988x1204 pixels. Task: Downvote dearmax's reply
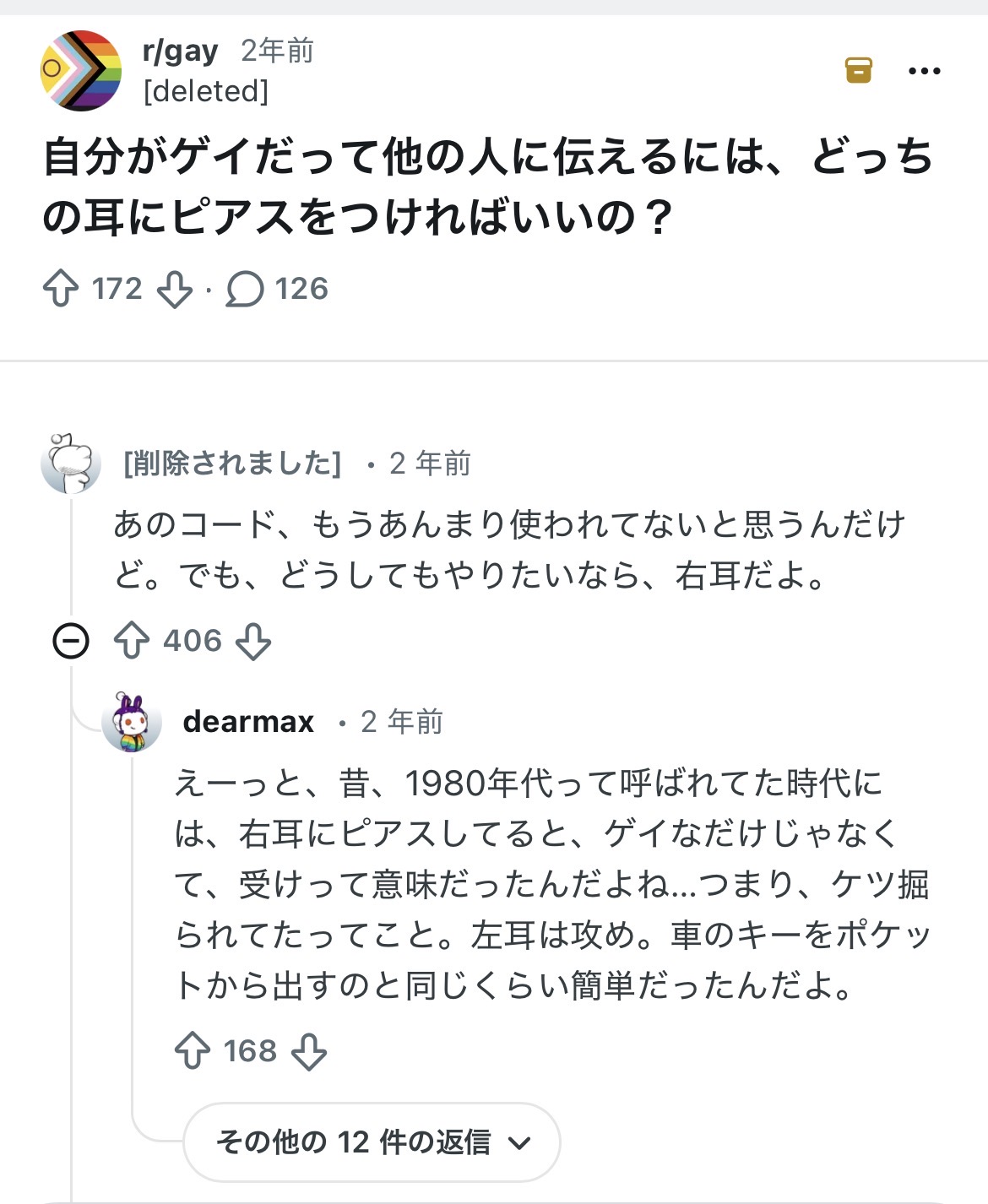coord(309,1051)
